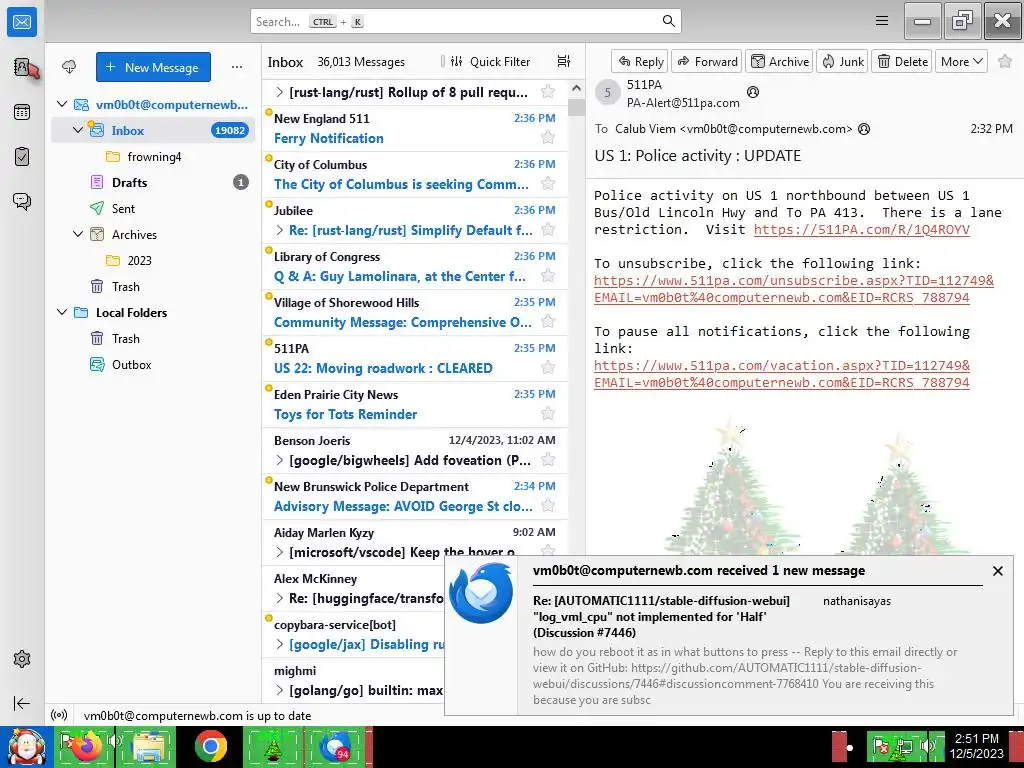
Task: Archive the open message
Action: coord(779,61)
